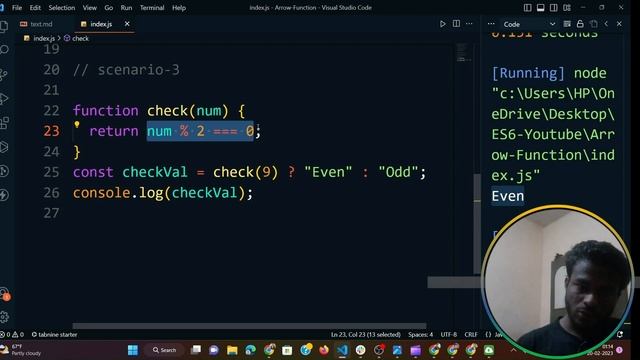Click the // scenario-3 comment
The width and height of the screenshot is (640, 360).
tap(126, 70)
